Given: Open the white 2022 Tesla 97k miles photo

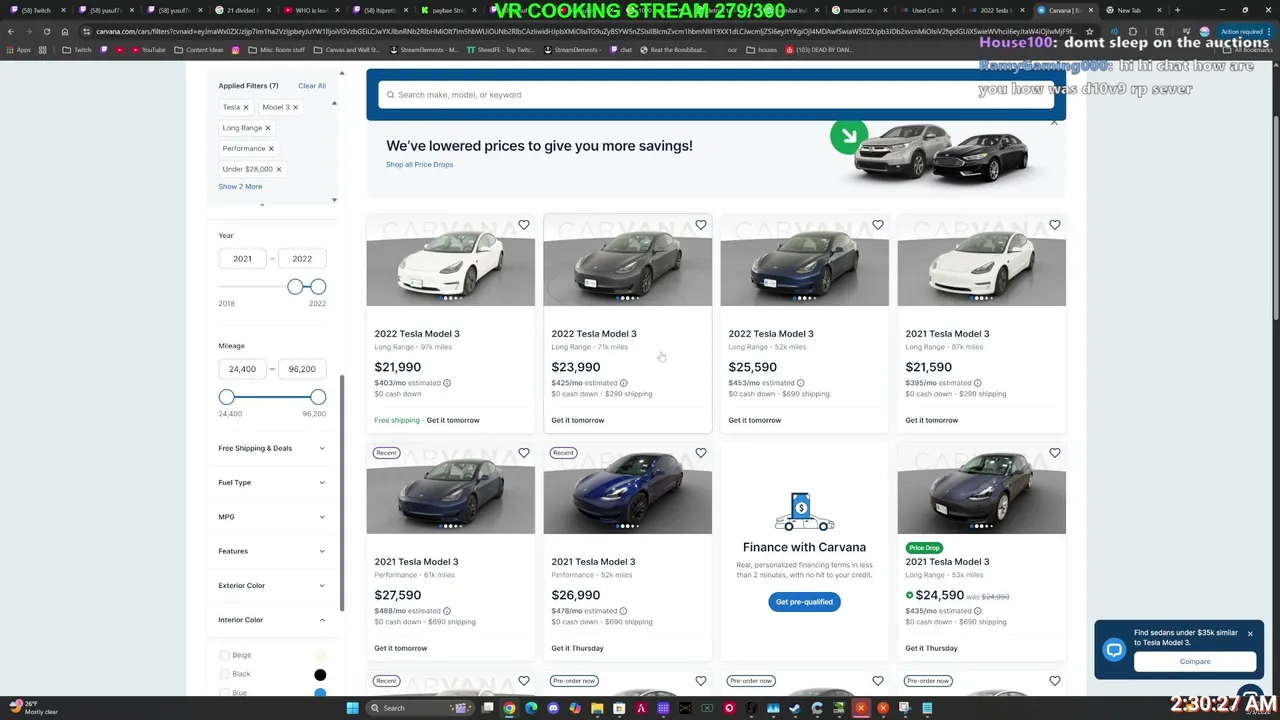Looking at the screenshot, I should pyautogui.click(x=451, y=260).
